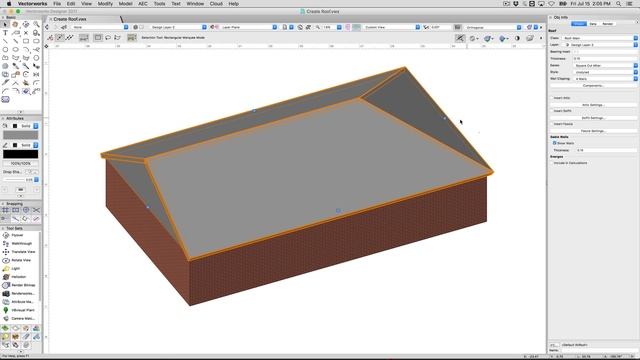
Task: Select the Flyover tool in Basic palette
Action: click(x=26, y=24)
